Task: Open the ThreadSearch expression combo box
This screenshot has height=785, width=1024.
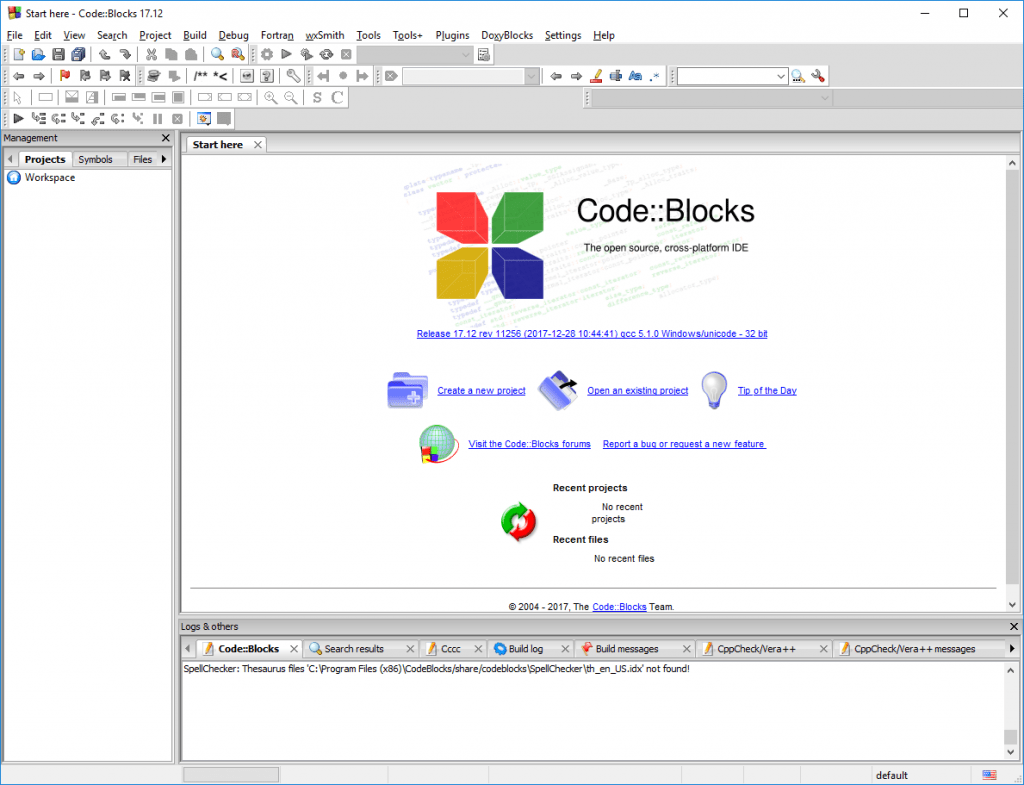Action: point(732,76)
